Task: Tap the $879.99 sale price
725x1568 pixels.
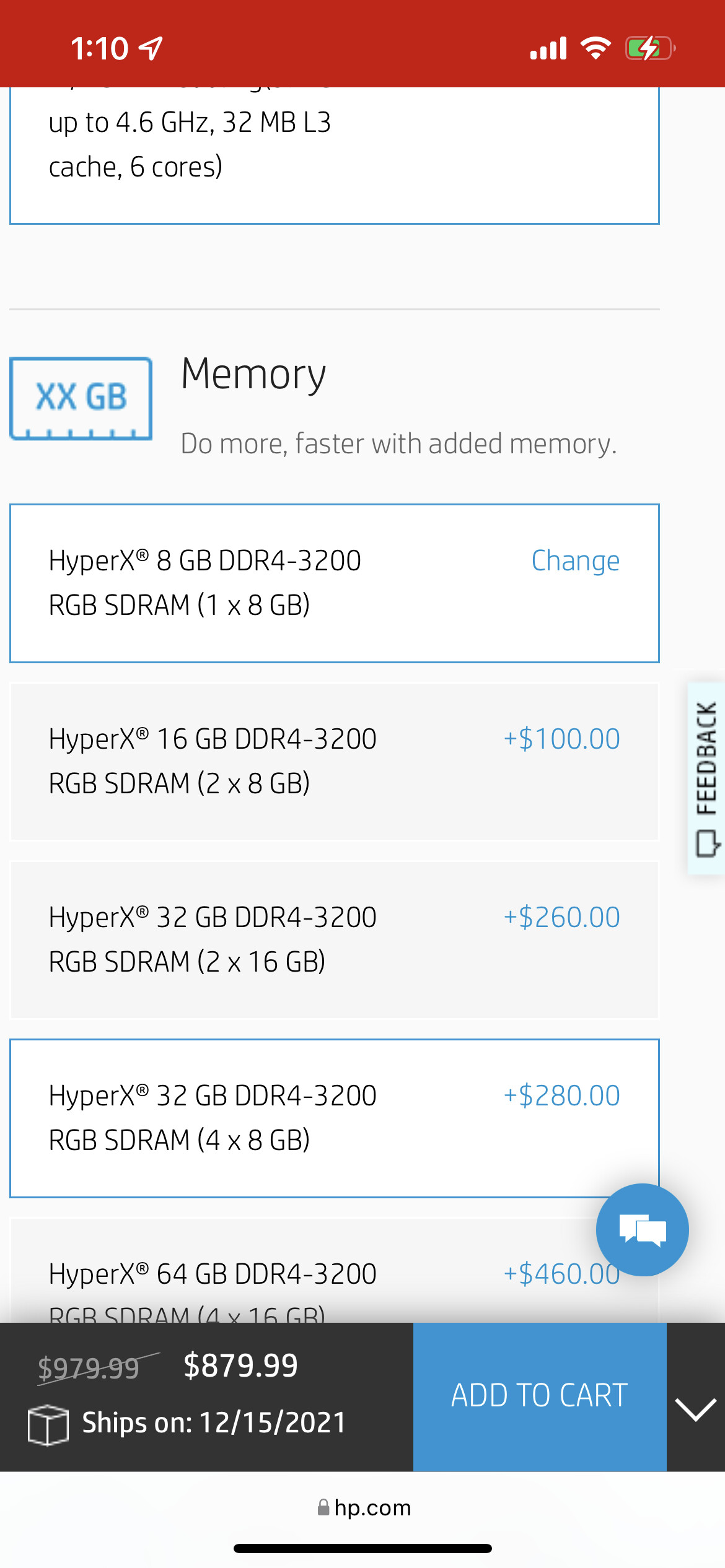Action: coord(240,1365)
